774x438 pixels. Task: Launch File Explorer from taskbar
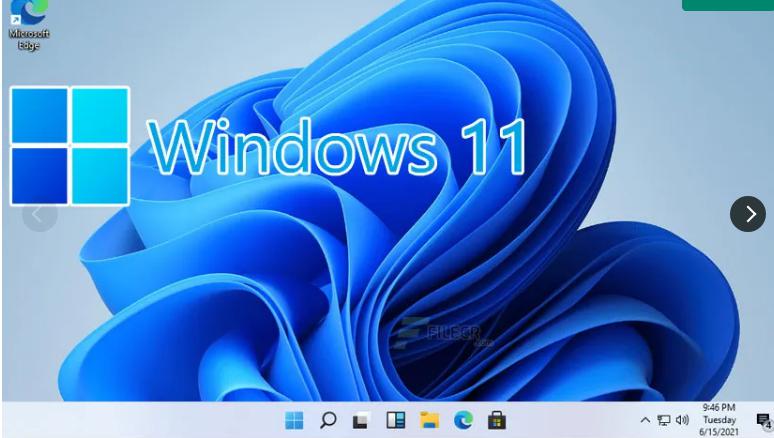pos(429,420)
